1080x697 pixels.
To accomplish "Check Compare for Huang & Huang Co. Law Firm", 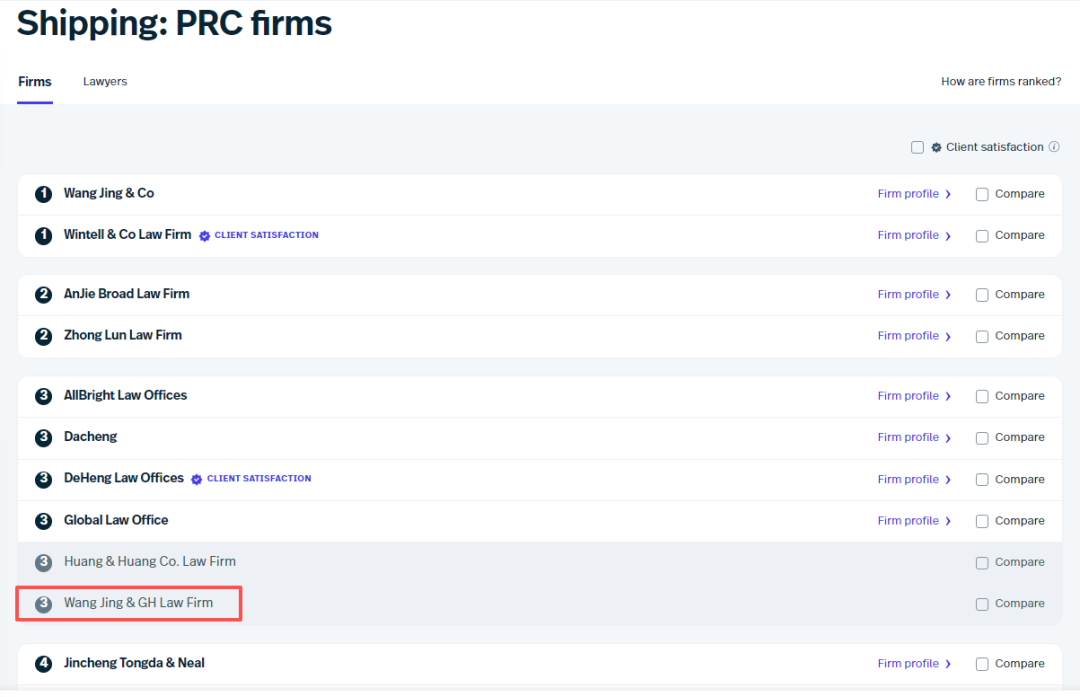I will [982, 563].
